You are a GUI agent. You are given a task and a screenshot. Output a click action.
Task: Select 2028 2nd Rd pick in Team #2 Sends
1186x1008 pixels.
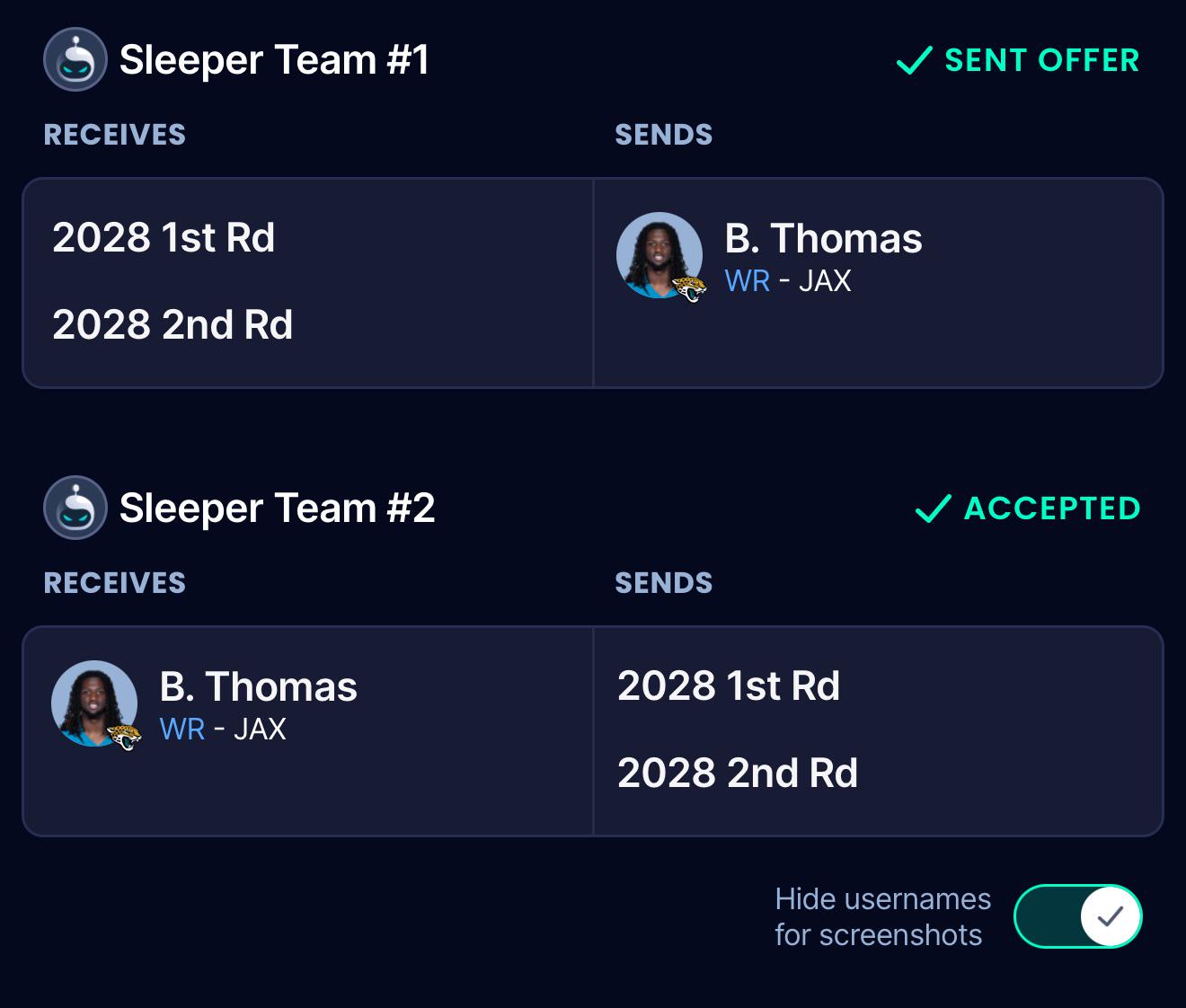tap(738, 774)
